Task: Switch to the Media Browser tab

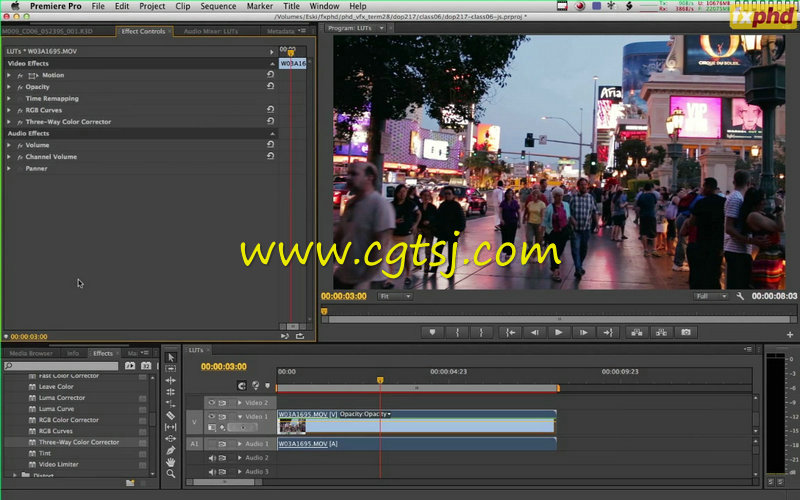Action: pos(31,353)
